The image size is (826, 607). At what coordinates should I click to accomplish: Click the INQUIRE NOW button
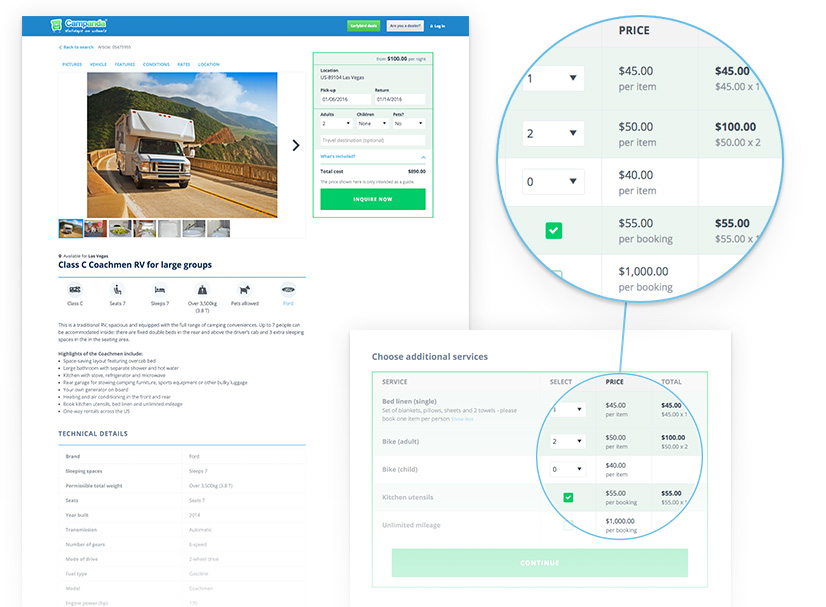tap(373, 199)
